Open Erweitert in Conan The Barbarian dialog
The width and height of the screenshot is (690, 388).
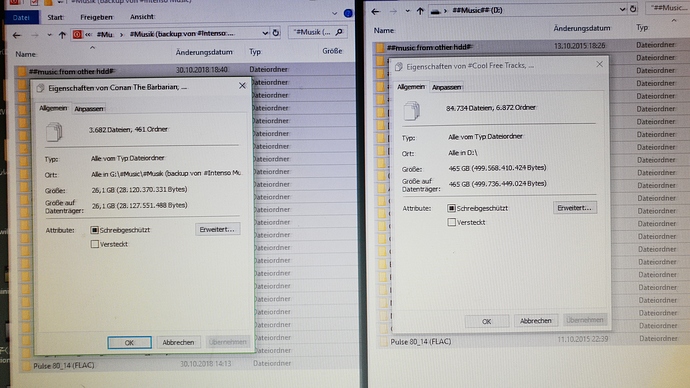point(217,230)
